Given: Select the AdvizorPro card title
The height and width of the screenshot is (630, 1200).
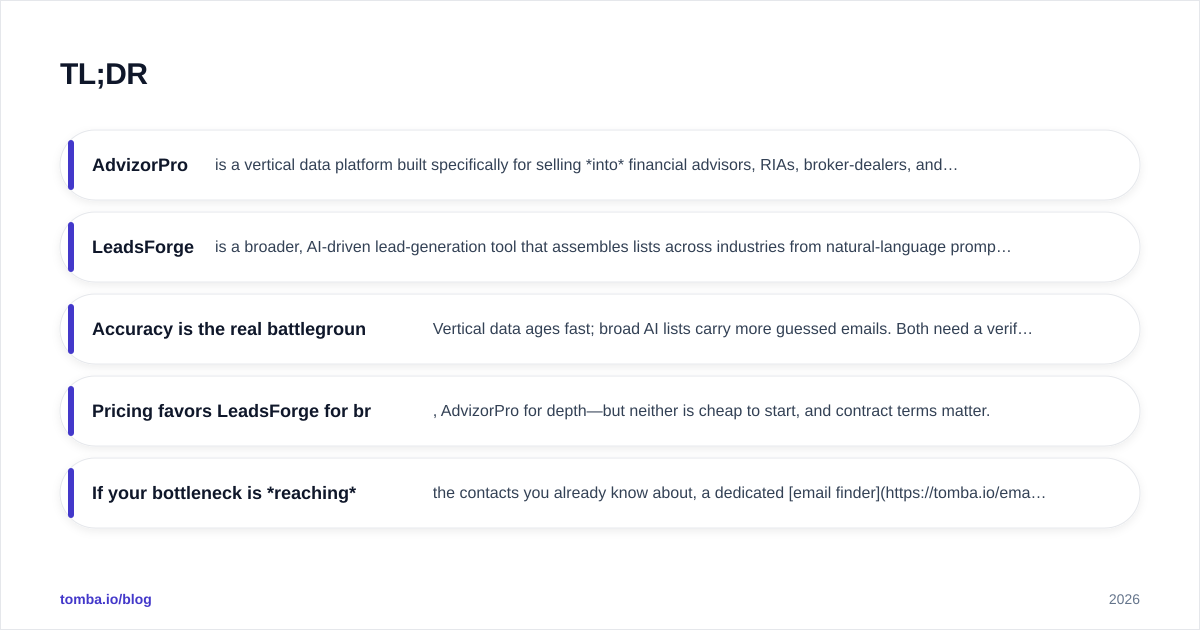Looking at the screenshot, I should 140,165.
